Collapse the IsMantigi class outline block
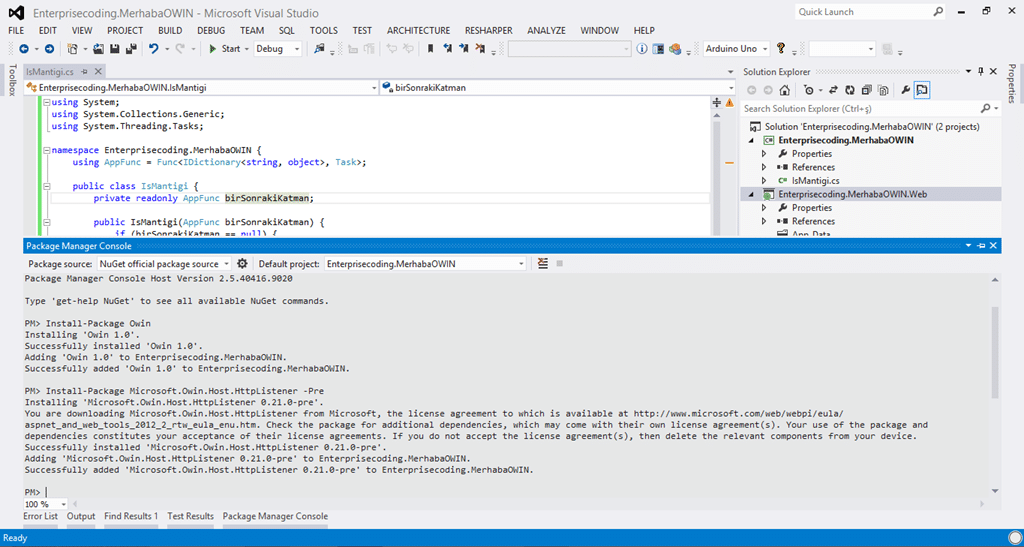This screenshot has width=1024, height=547. (46, 187)
